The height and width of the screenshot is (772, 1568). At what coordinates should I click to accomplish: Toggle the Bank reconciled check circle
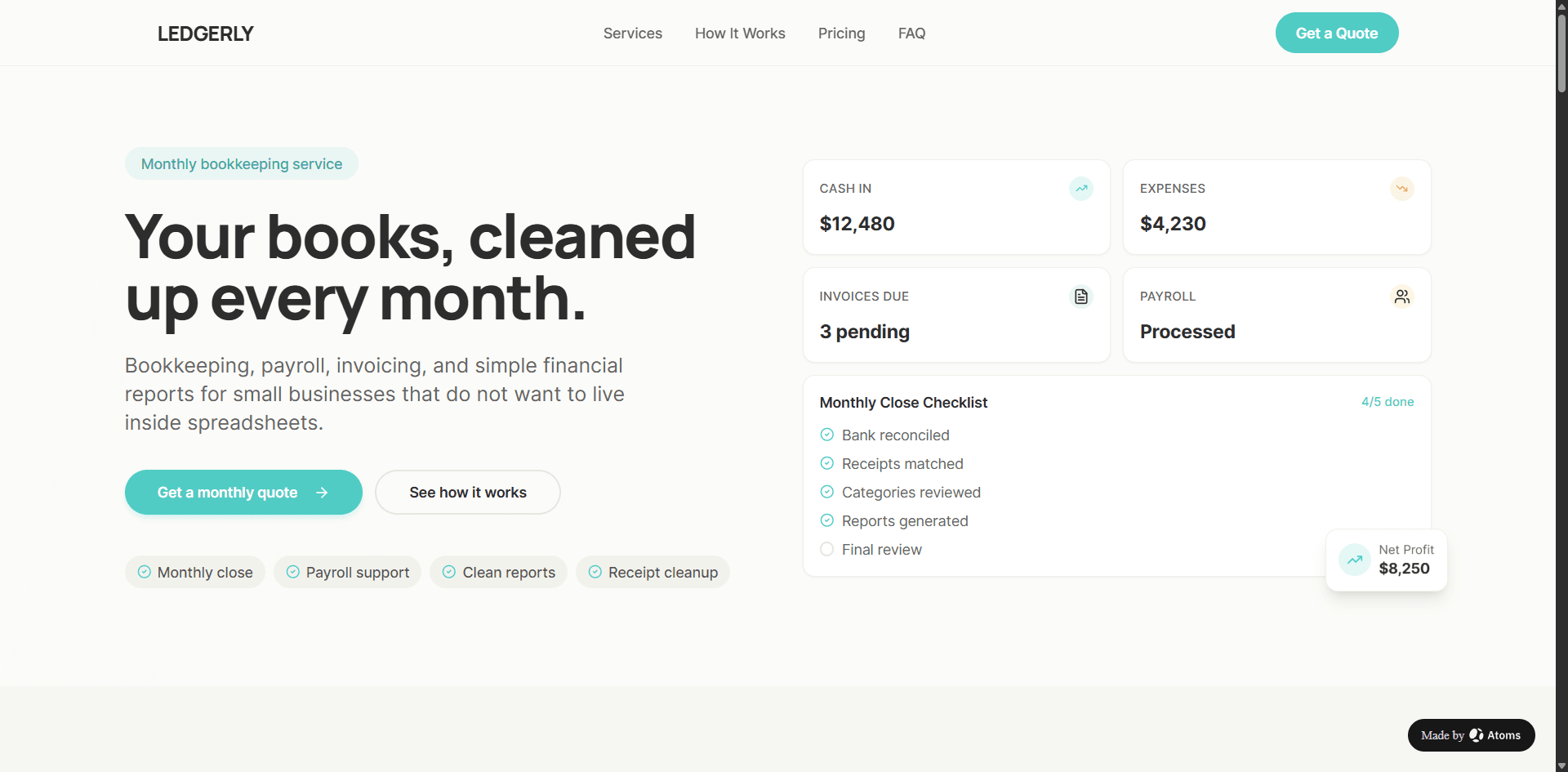(827, 435)
